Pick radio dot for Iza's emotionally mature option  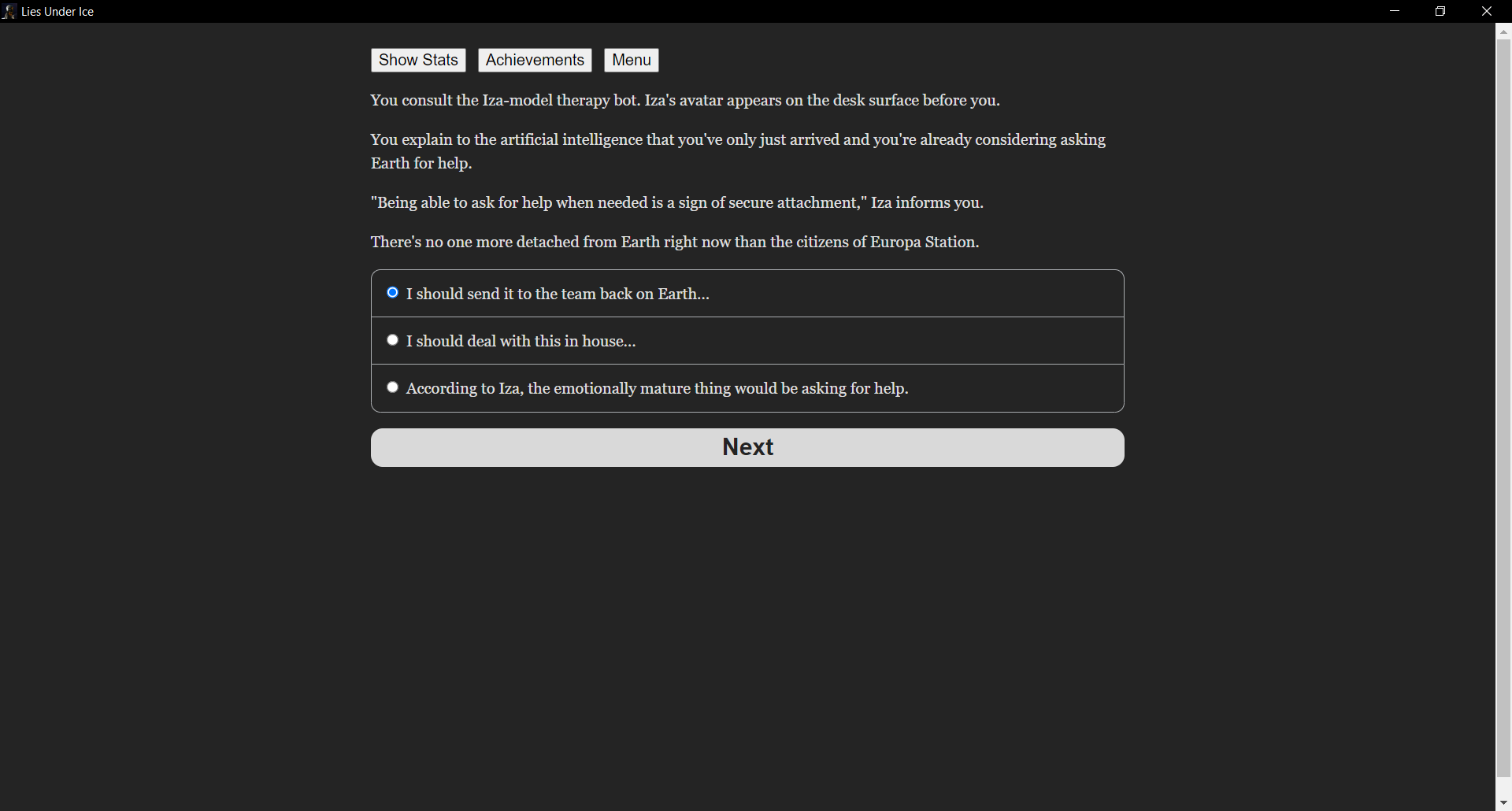(392, 387)
